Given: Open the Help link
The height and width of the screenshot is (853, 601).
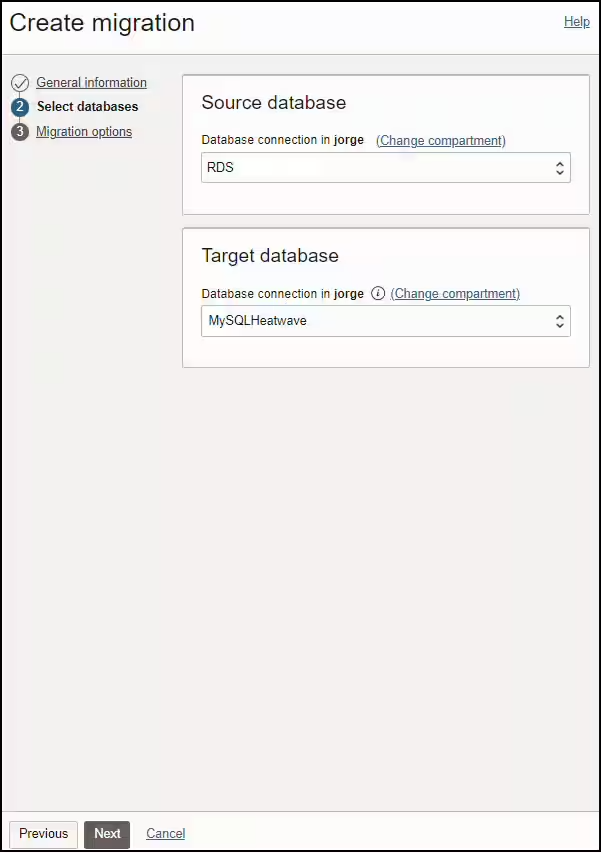Looking at the screenshot, I should [576, 21].
